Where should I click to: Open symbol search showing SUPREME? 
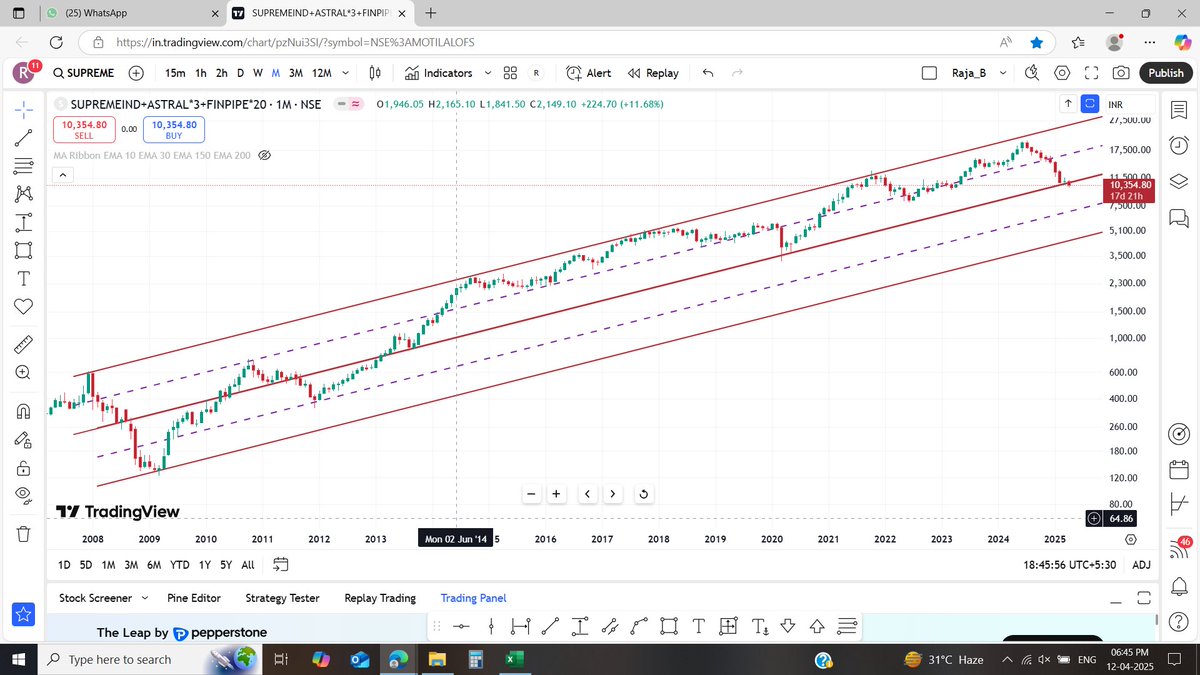pyautogui.click(x=84, y=73)
